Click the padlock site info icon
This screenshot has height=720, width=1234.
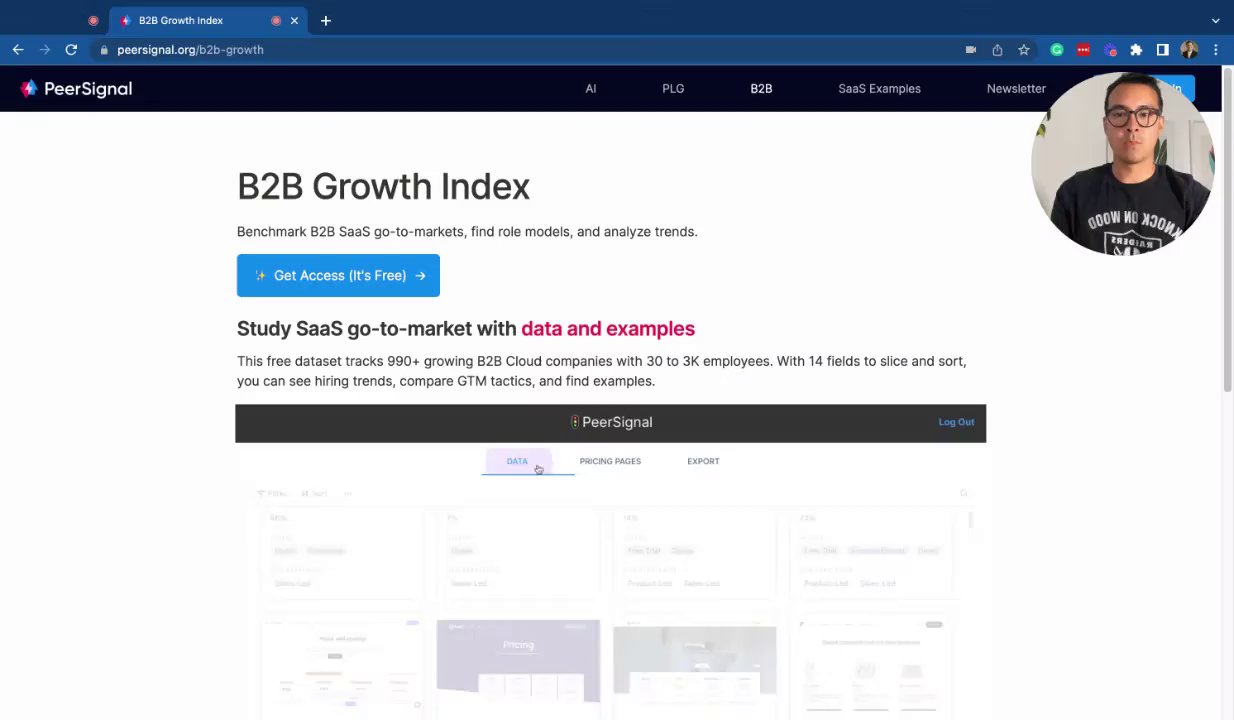pos(104,50)
